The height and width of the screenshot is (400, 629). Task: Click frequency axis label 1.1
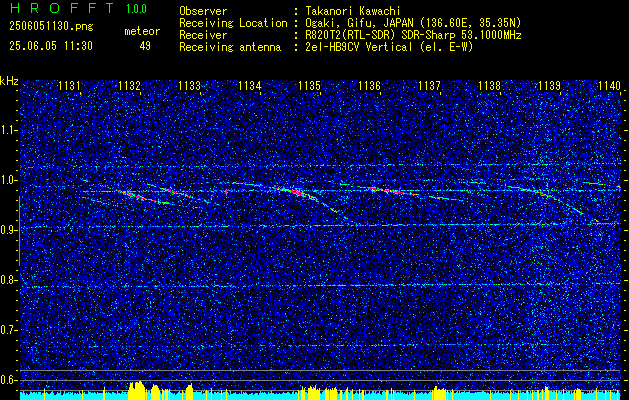pos(8,130)
